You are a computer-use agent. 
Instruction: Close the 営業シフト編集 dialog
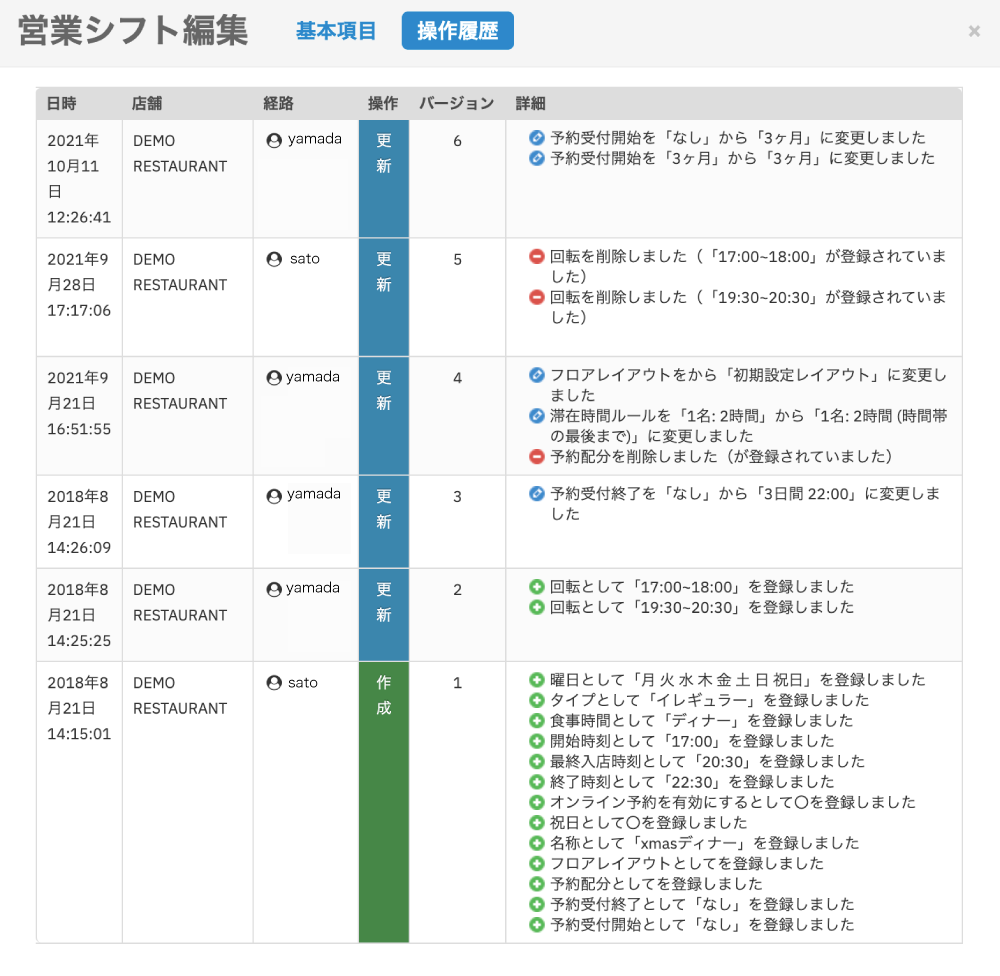point(974,31)
